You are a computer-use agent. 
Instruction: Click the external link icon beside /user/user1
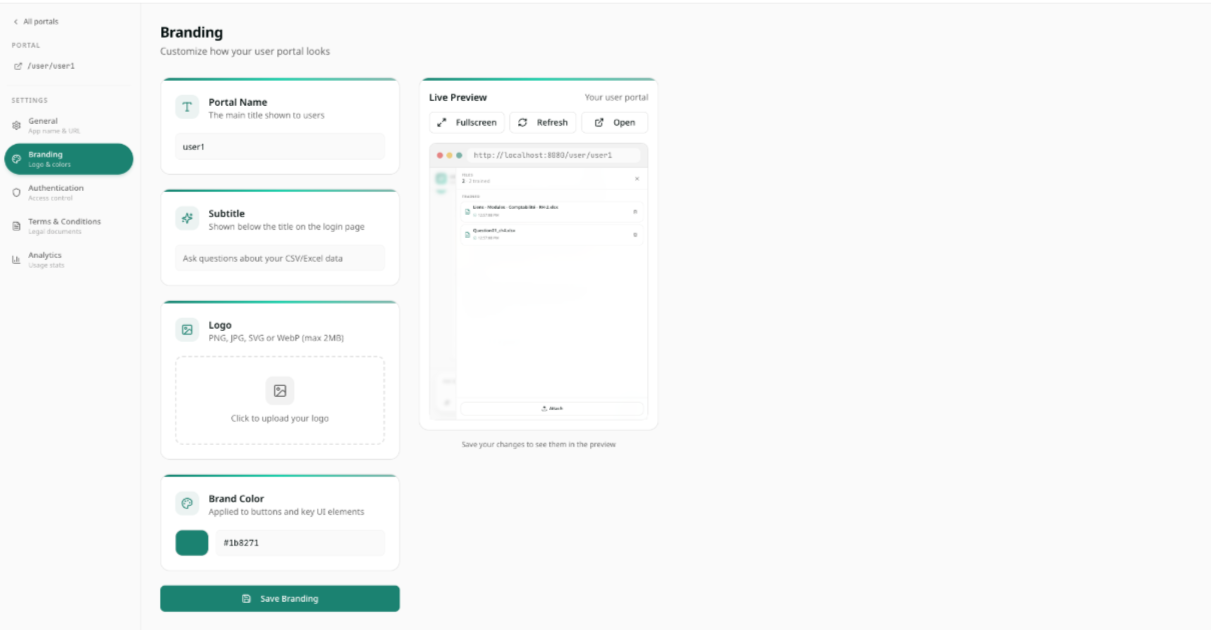click(18, 66)
